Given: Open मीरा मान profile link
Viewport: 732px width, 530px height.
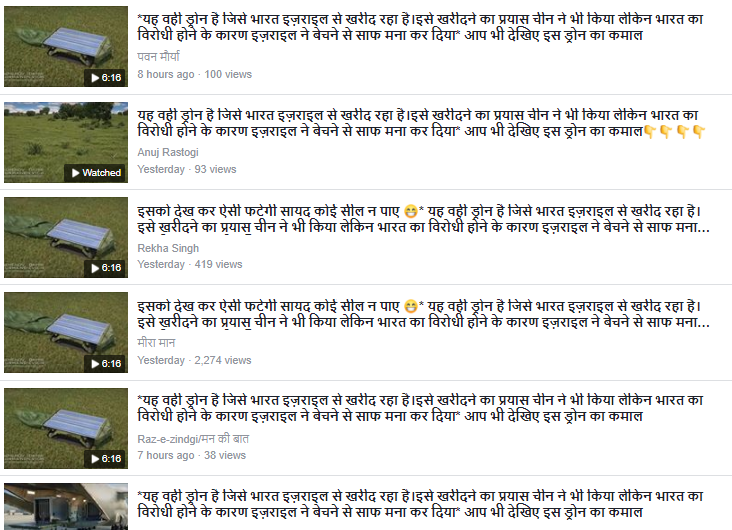Looking at the screenshot, I should coord(156,343).
